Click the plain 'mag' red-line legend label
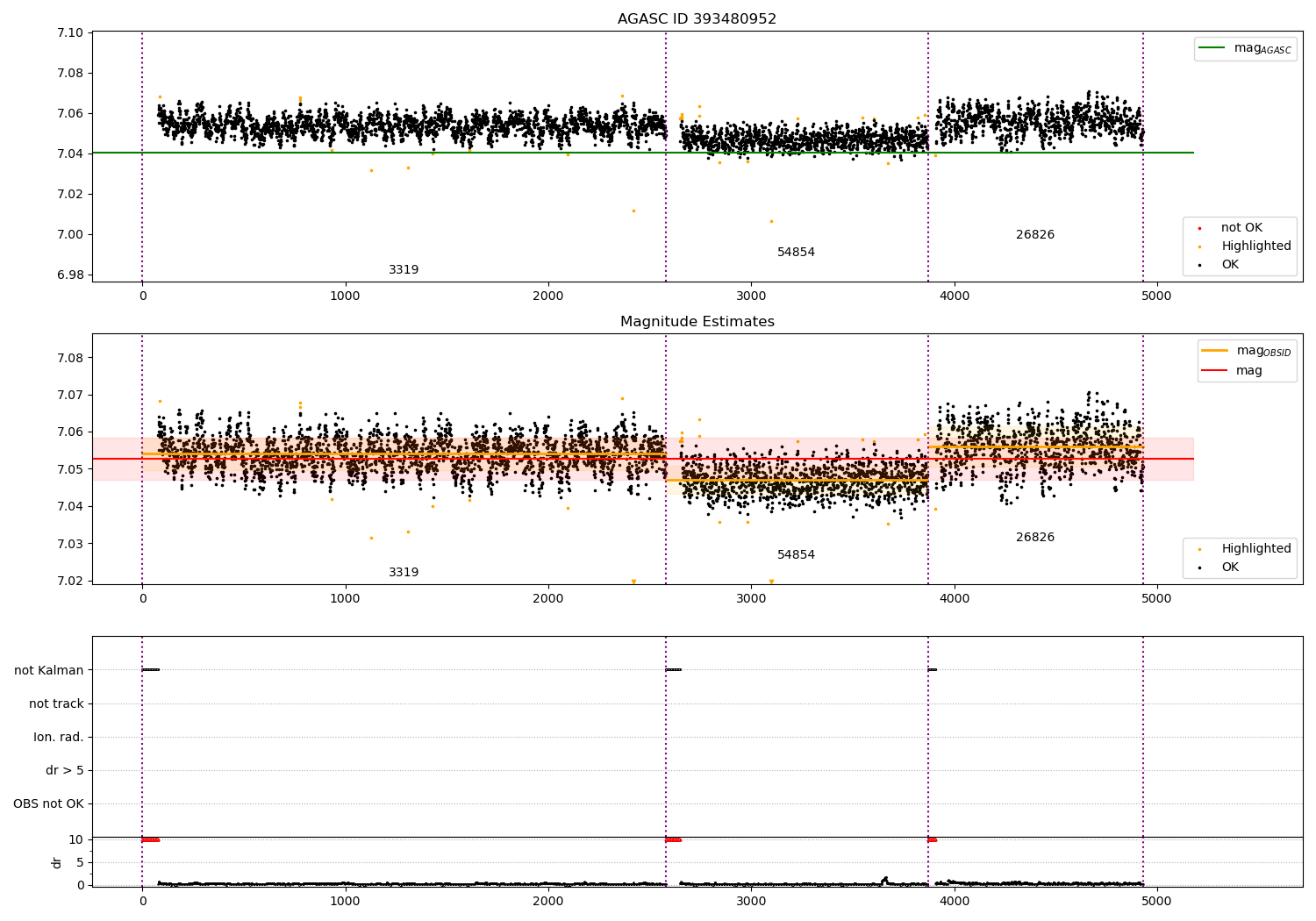 coord(1249,371)
